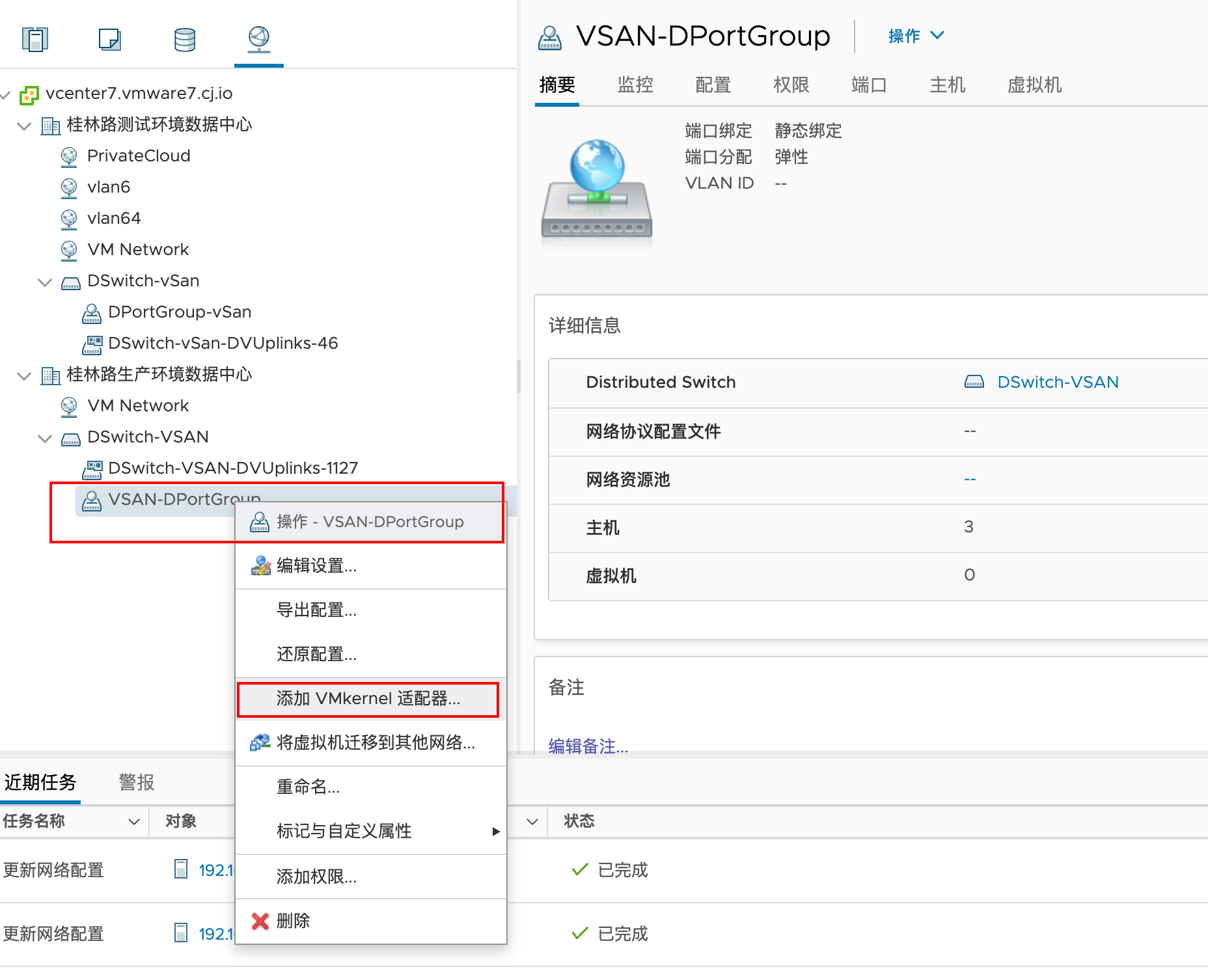
Task: Switch to the 虚拟机 tab
Action: click(1035, 85)
